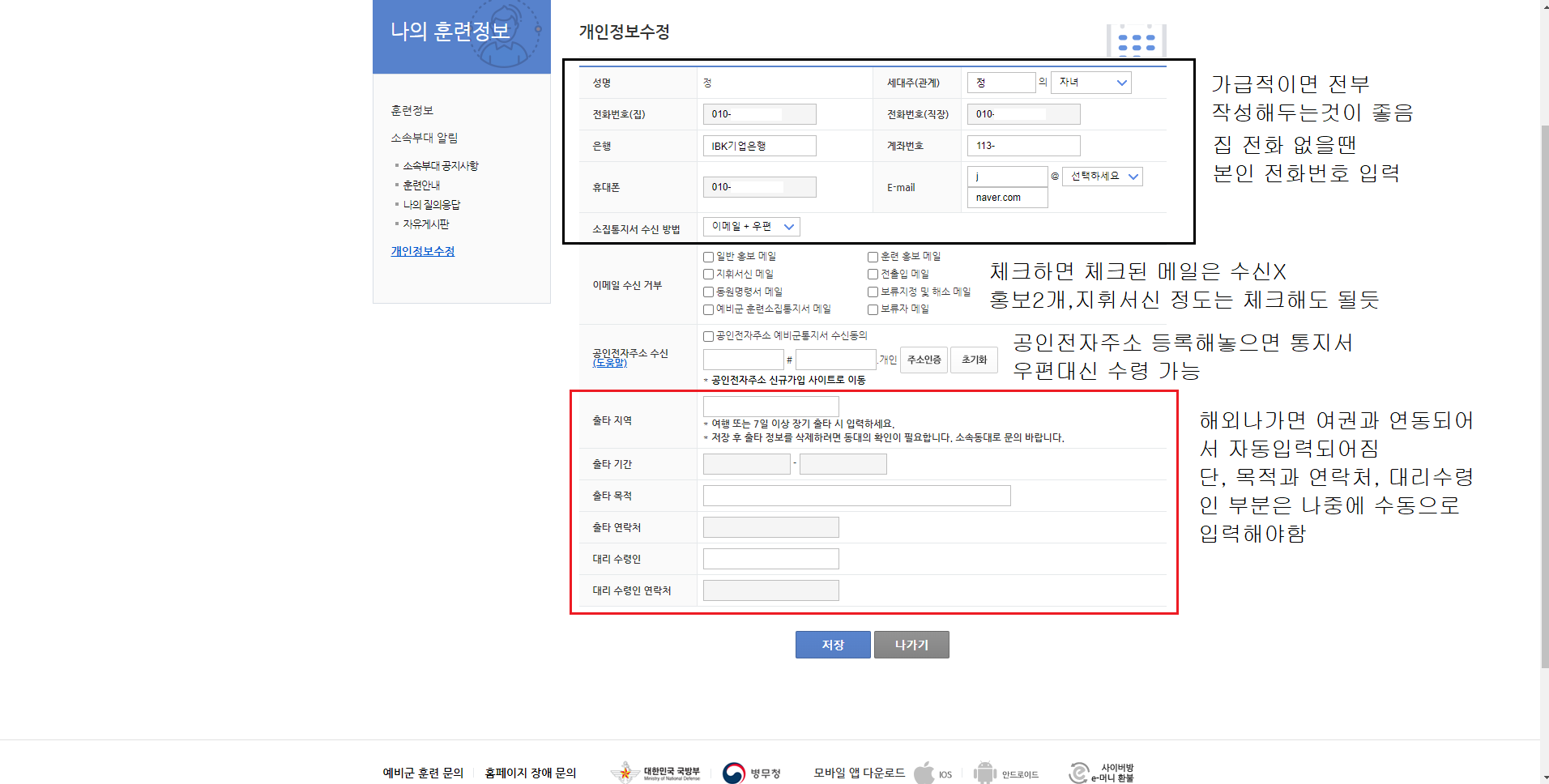
Task: Check 일반 홍보 메일 opt-out box
Action: click(x=708, y=257)
